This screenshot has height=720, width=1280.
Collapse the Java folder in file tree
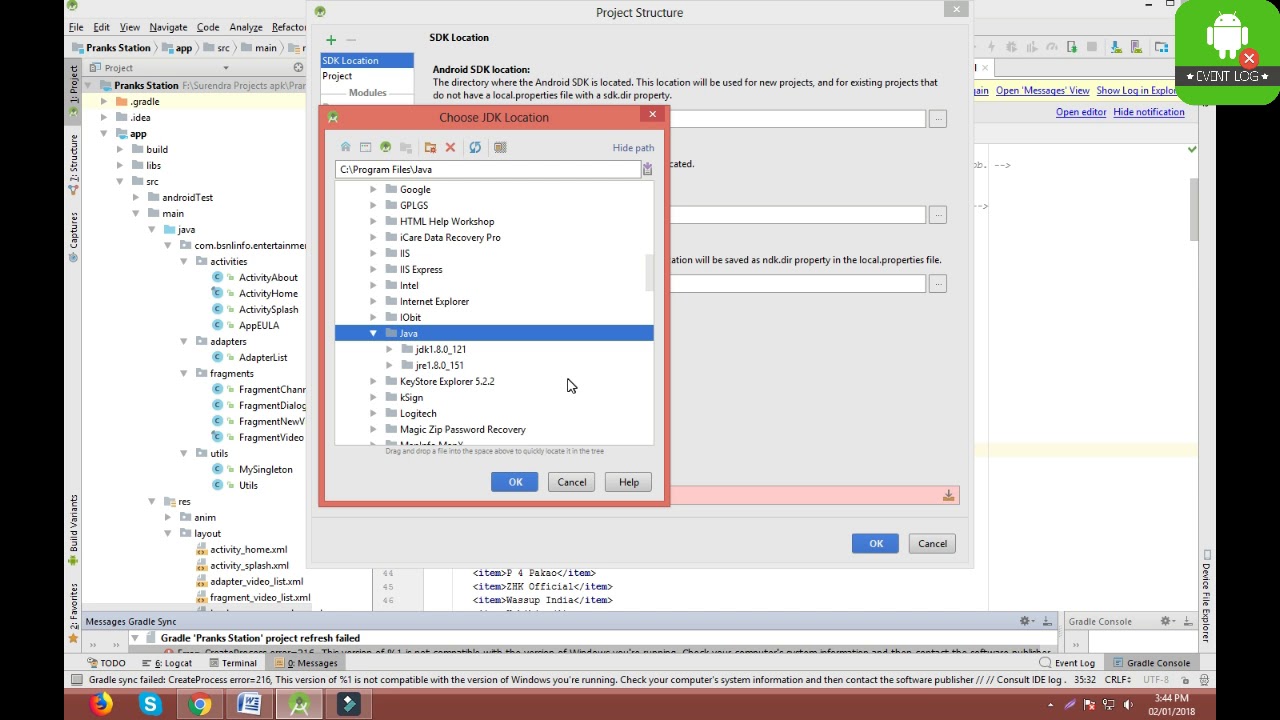[x=374, y=333]
